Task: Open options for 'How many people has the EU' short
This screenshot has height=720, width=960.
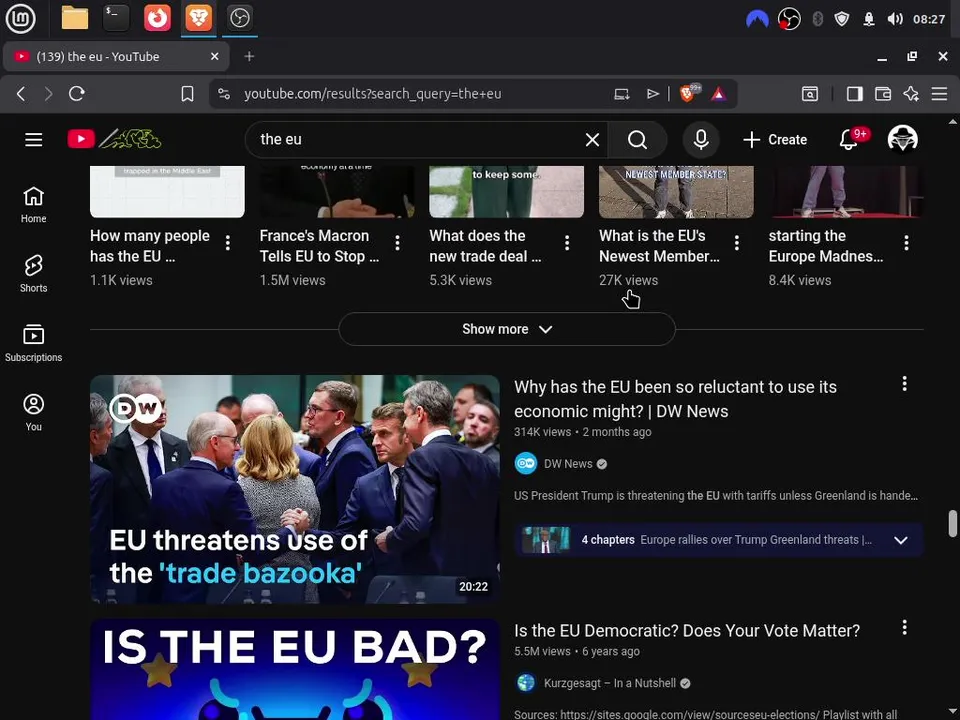Action: point(228,243)
